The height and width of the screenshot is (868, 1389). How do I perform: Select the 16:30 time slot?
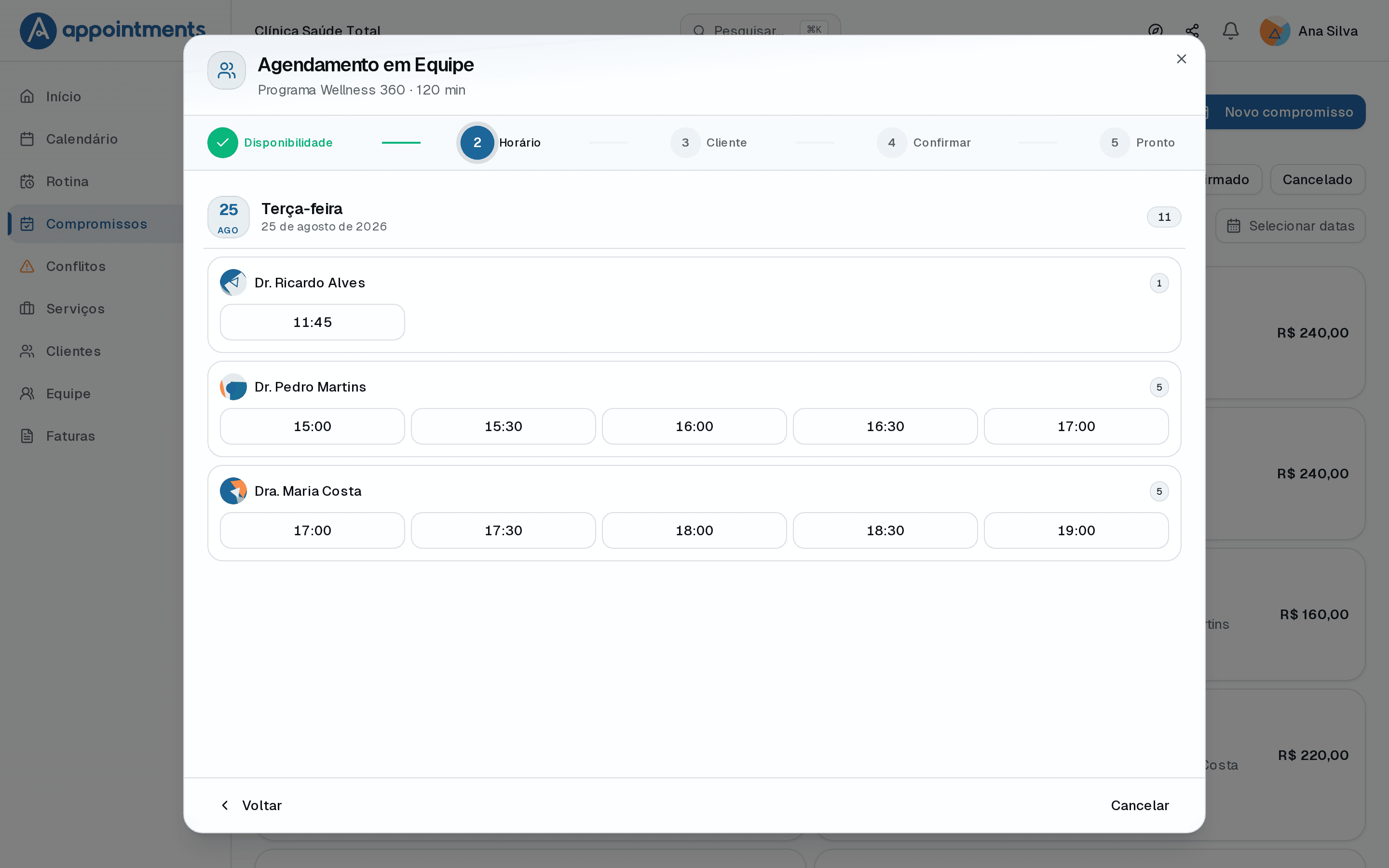[885, 427]
